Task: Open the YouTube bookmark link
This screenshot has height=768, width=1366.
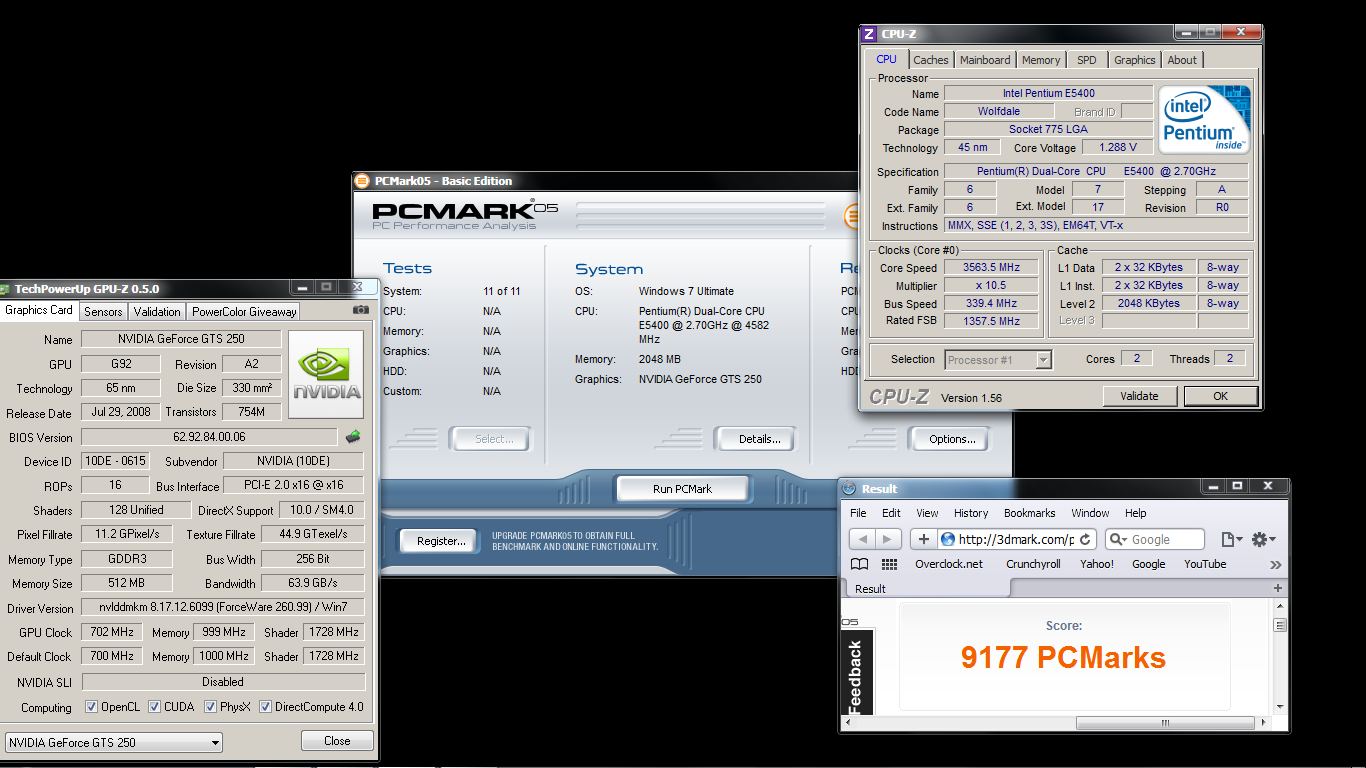Action: (1205, 564)
